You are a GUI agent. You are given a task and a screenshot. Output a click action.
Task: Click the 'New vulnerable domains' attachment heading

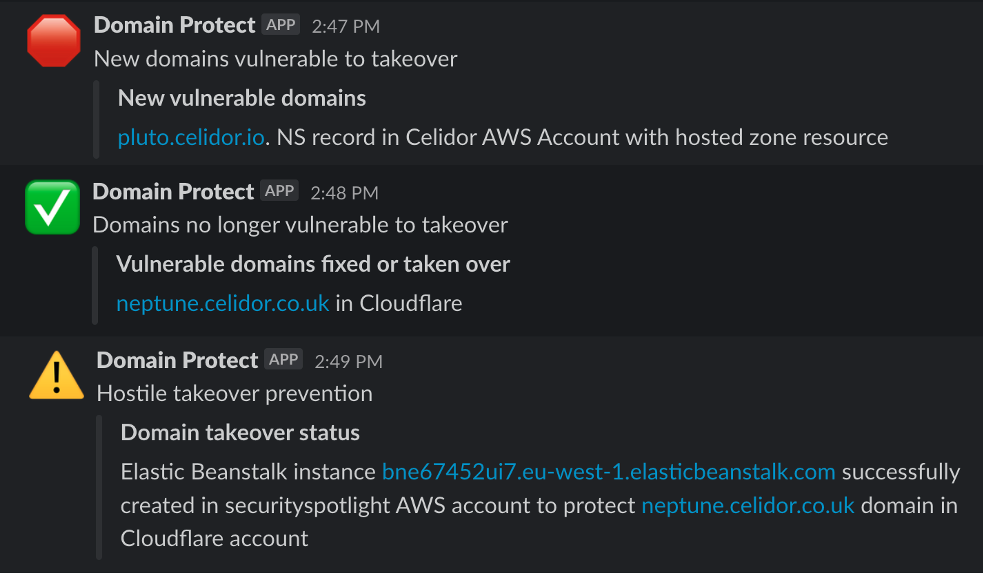[x=242, y=98]
